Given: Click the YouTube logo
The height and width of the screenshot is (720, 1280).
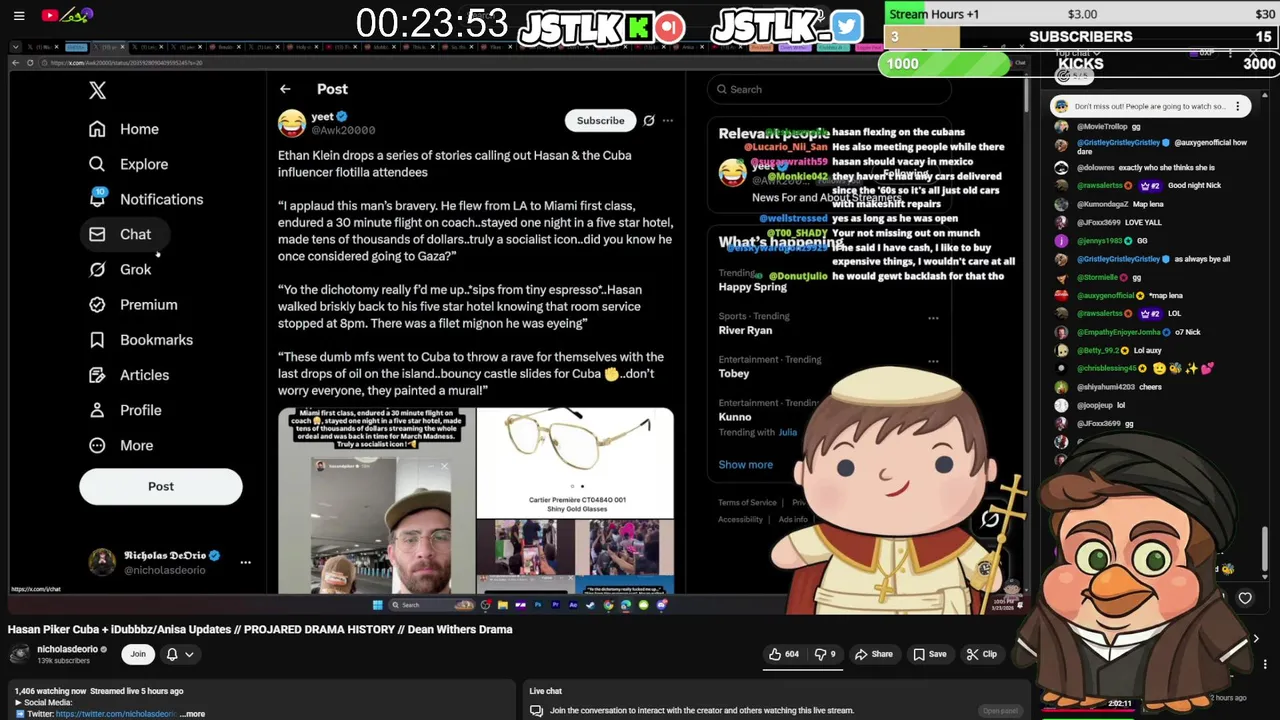Looking at the screenshot, I should coord(50,15).
